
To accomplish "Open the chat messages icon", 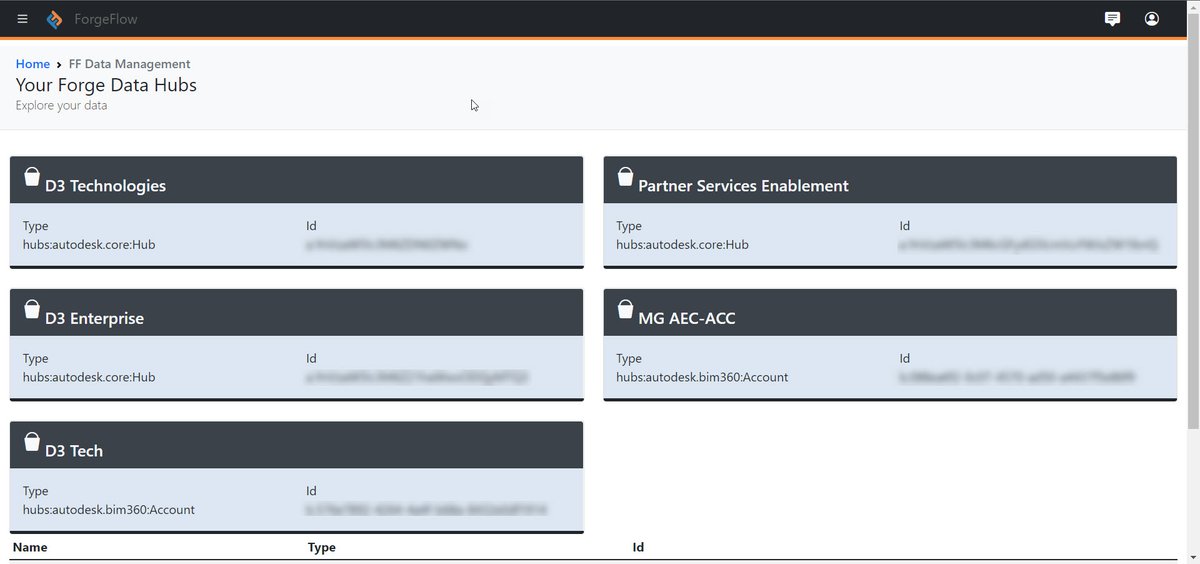I will [1112, 19].
